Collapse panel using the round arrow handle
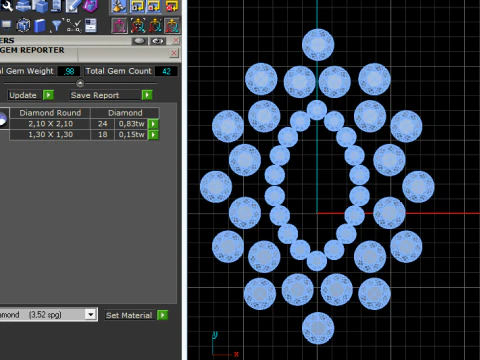480x360 pixels. tap(80, 83)
